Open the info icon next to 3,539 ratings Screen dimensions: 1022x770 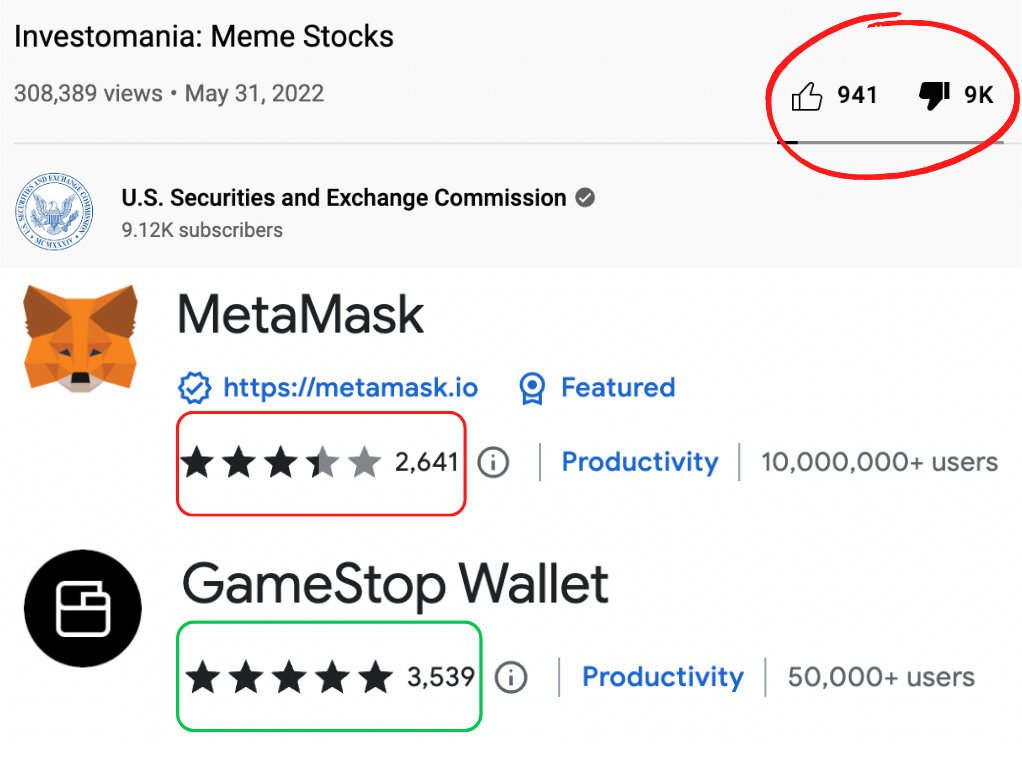tap(510, 677)
